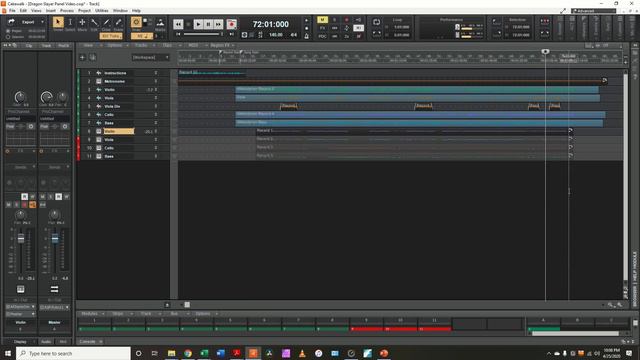The height and width of the screenshot is (360, 640).
Task: Switch to the Erase tool
Action: 118,22
